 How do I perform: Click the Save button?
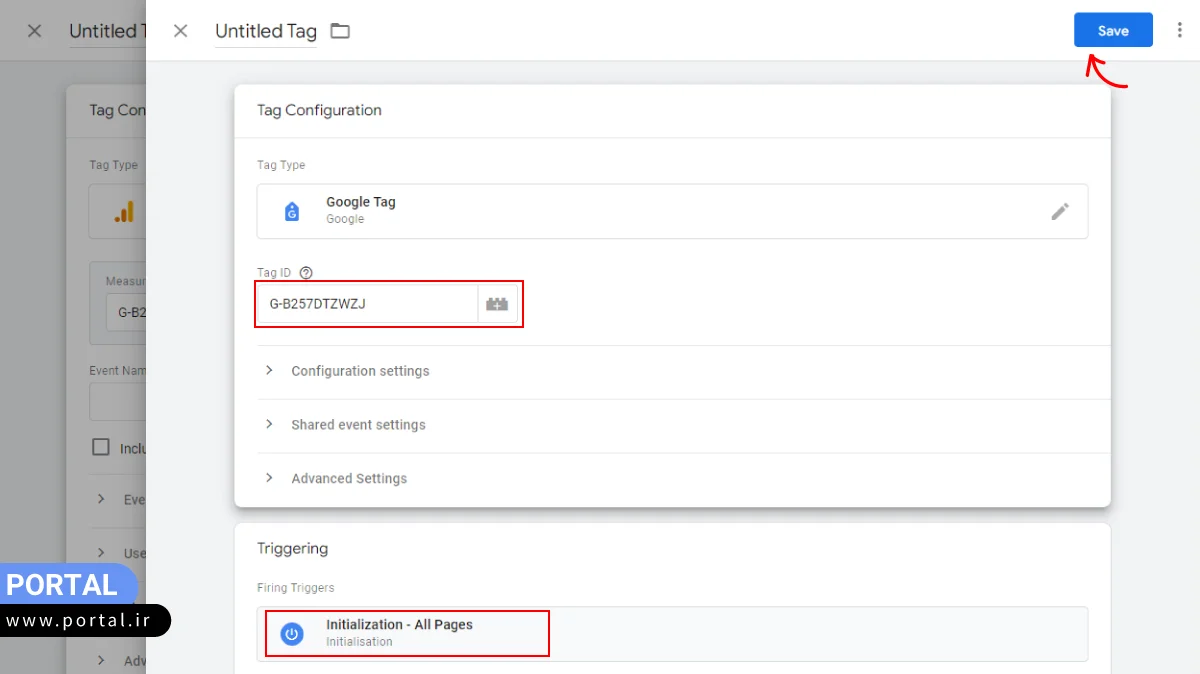1113,30
